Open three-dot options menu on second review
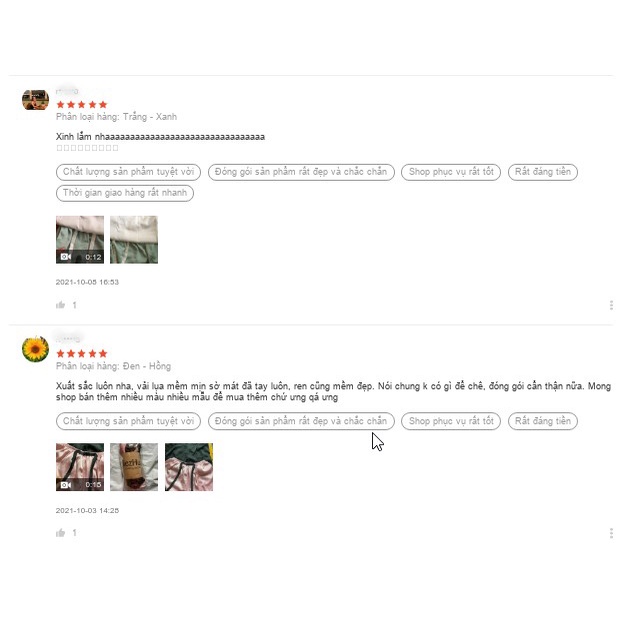 click(x=611, y=533)
